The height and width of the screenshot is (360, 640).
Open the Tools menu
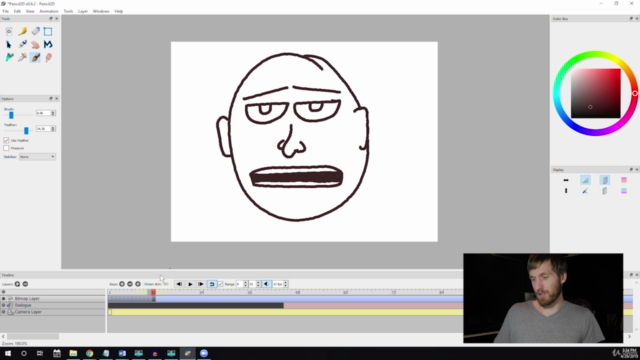pyautogui.click(x=68, y=11)
